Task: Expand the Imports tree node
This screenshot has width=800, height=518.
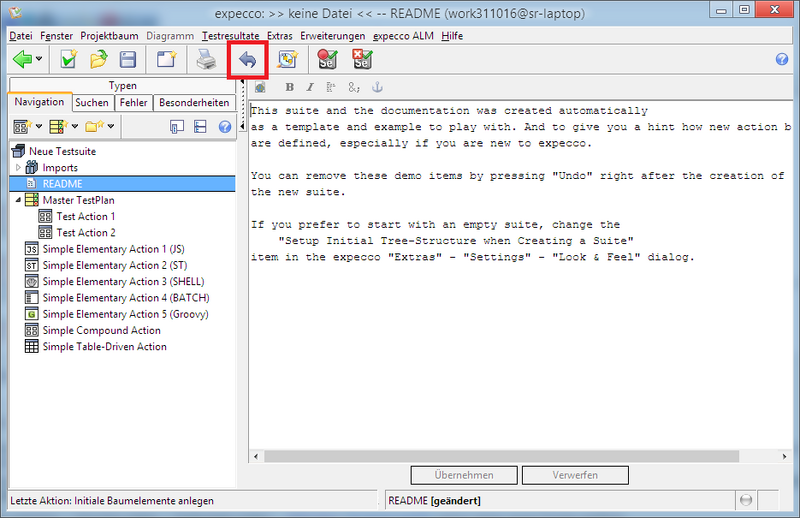Action: point(18,167)
